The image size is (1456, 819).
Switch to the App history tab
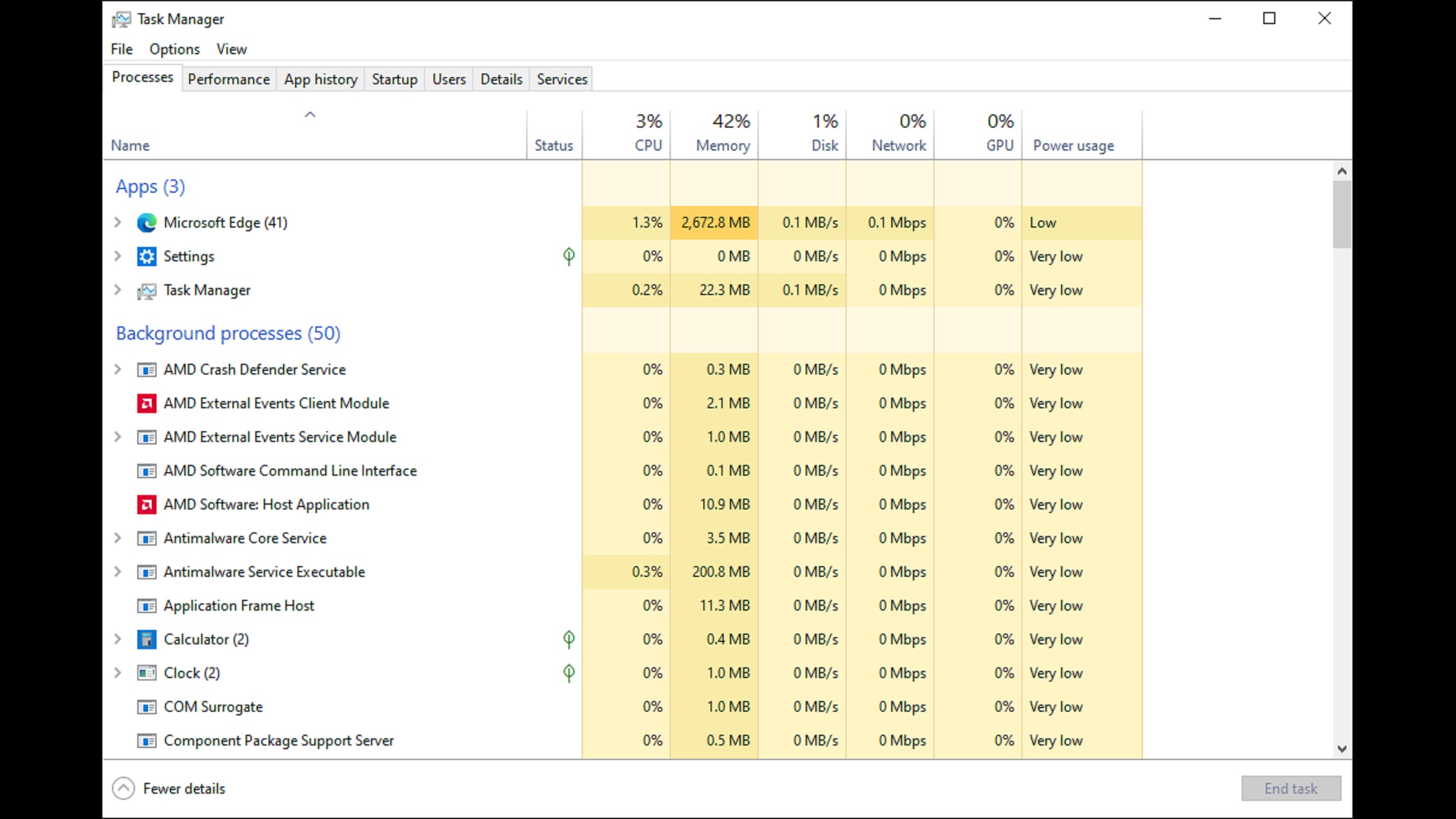tap(321, 79)
